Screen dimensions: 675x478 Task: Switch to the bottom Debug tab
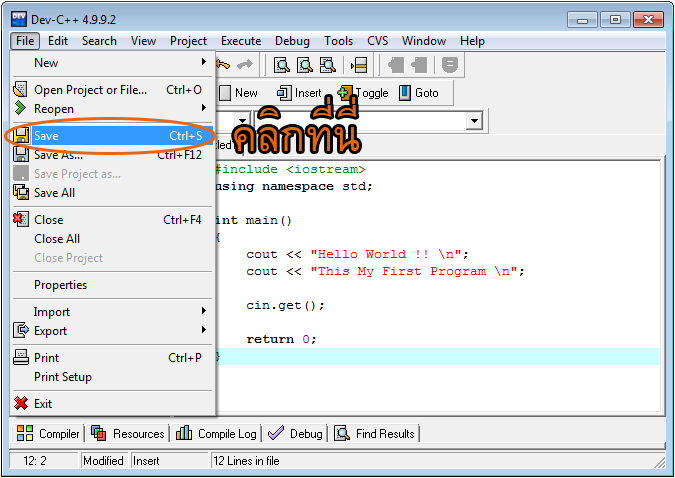[x=295, y=433]
